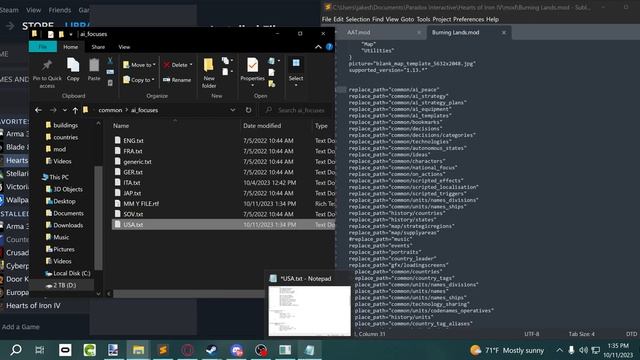Select the MM Y FILE.rtf file
Screen dimensions: 640x360
(x=141, y=203)
